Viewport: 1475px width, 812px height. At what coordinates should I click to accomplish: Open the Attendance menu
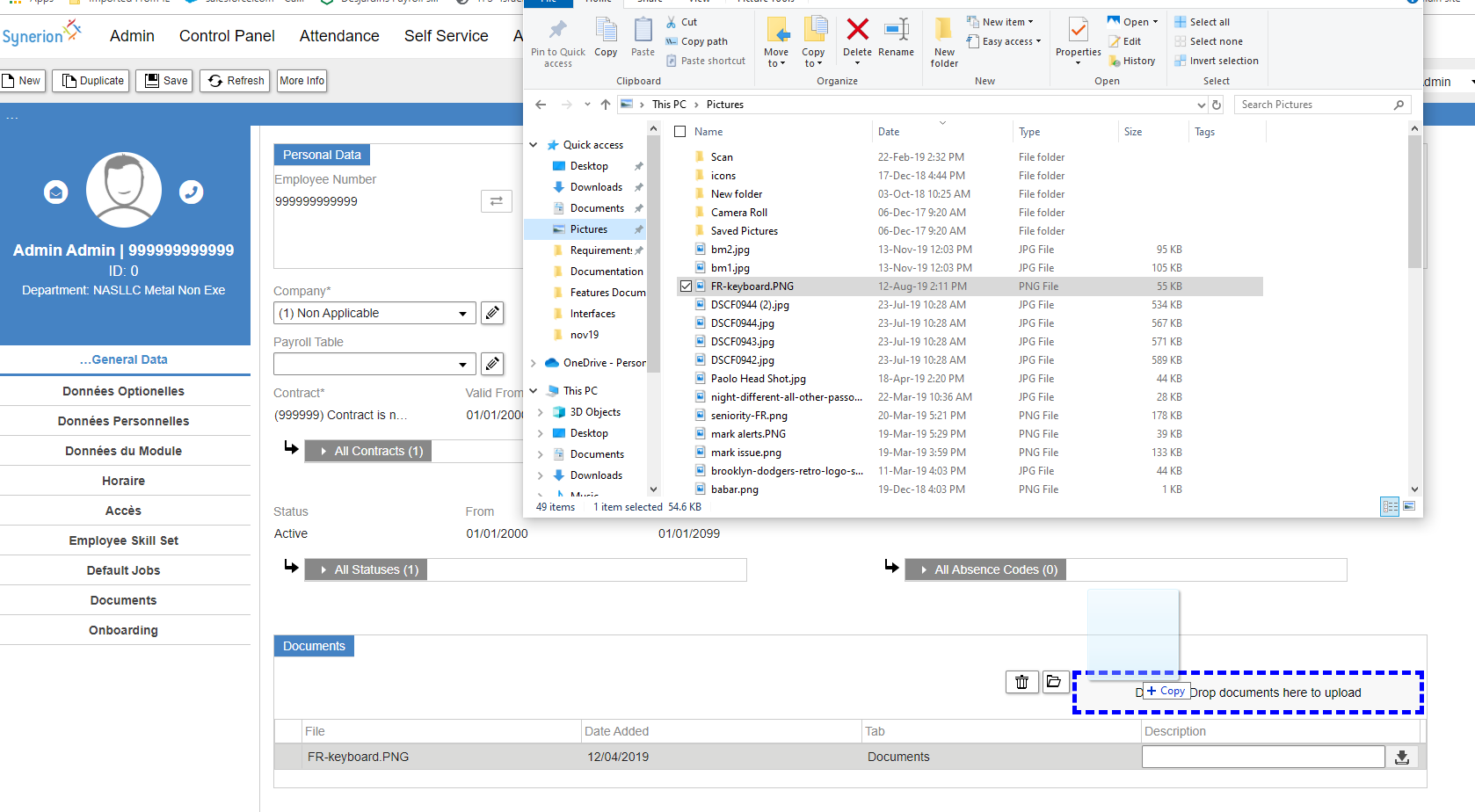coord(339,36)
